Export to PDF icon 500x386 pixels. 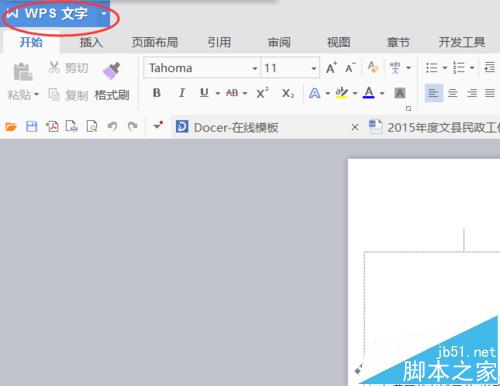(52, 127)
